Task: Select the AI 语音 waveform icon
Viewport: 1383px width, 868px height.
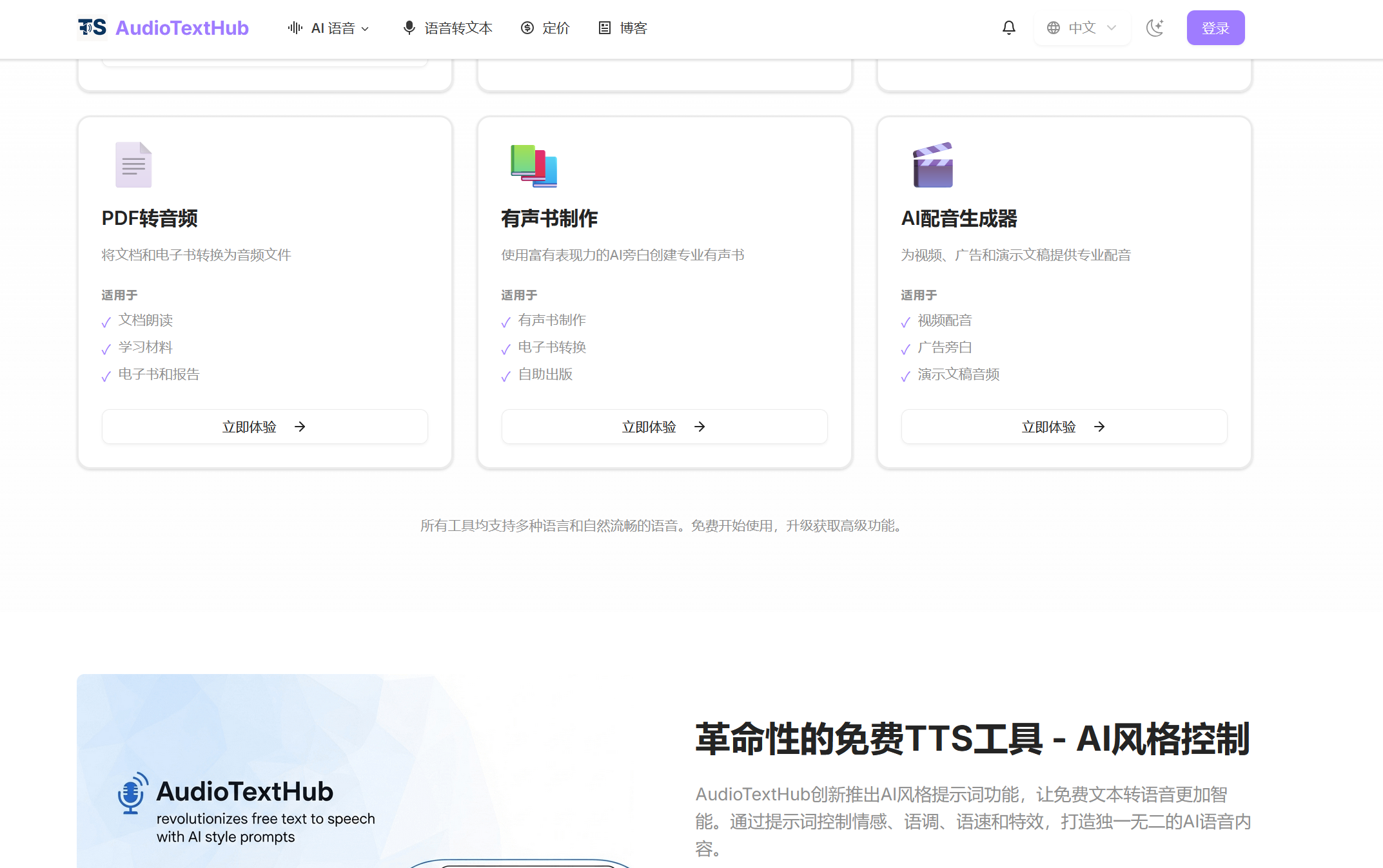Action: tap(294, 27)
